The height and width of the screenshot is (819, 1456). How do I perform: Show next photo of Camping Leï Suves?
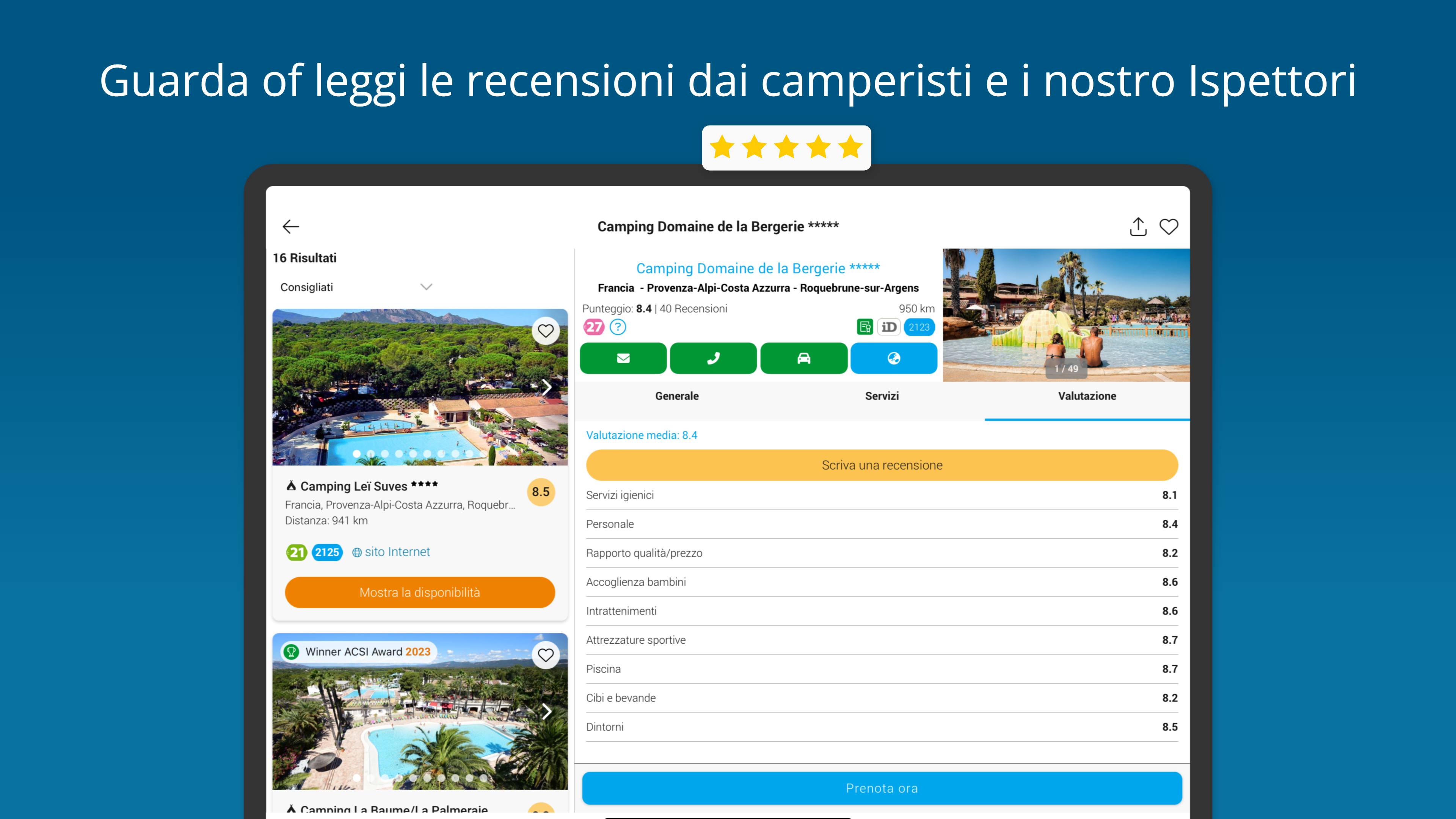pos(546,387)
